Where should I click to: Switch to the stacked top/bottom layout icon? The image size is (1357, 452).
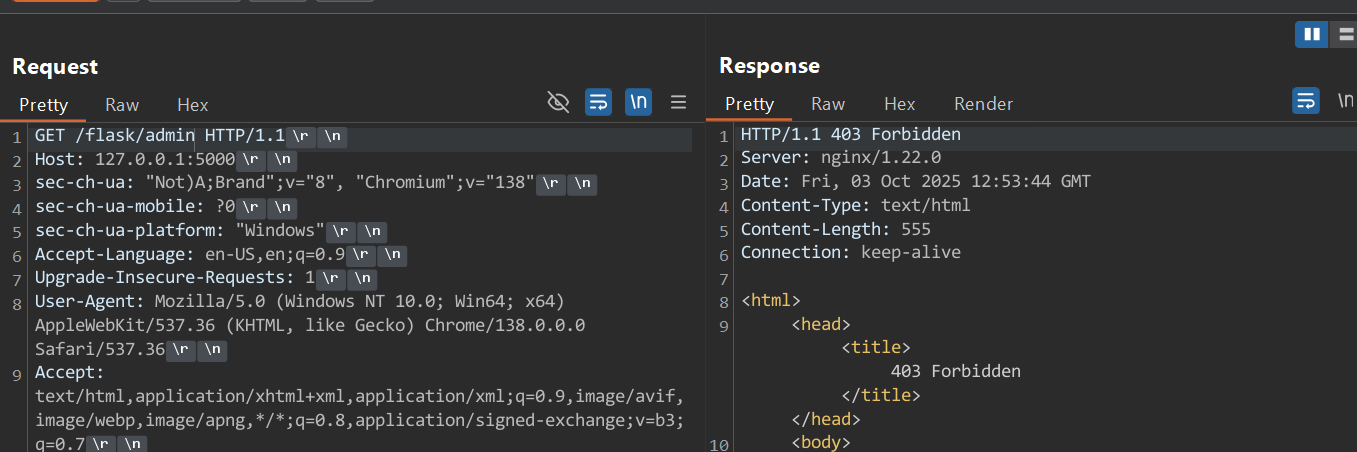(x=1346, y=35)
